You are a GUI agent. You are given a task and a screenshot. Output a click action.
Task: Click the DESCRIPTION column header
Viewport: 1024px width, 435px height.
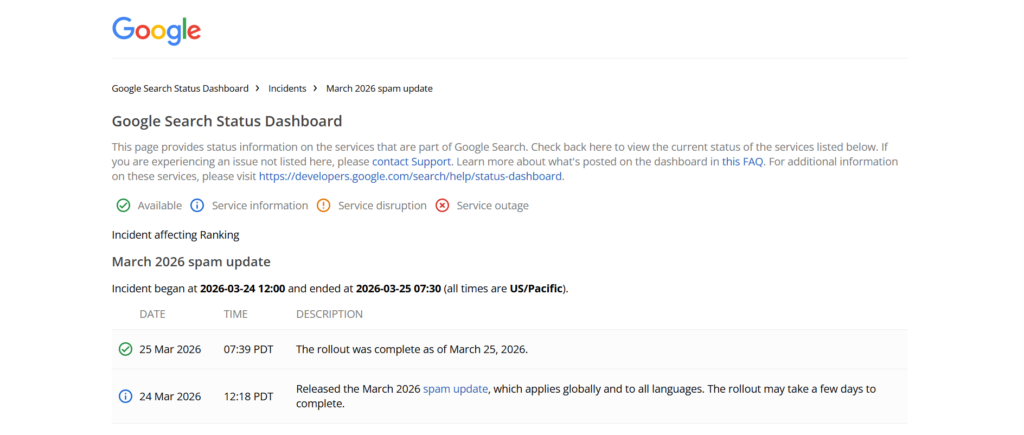click(x=329, y=314)
